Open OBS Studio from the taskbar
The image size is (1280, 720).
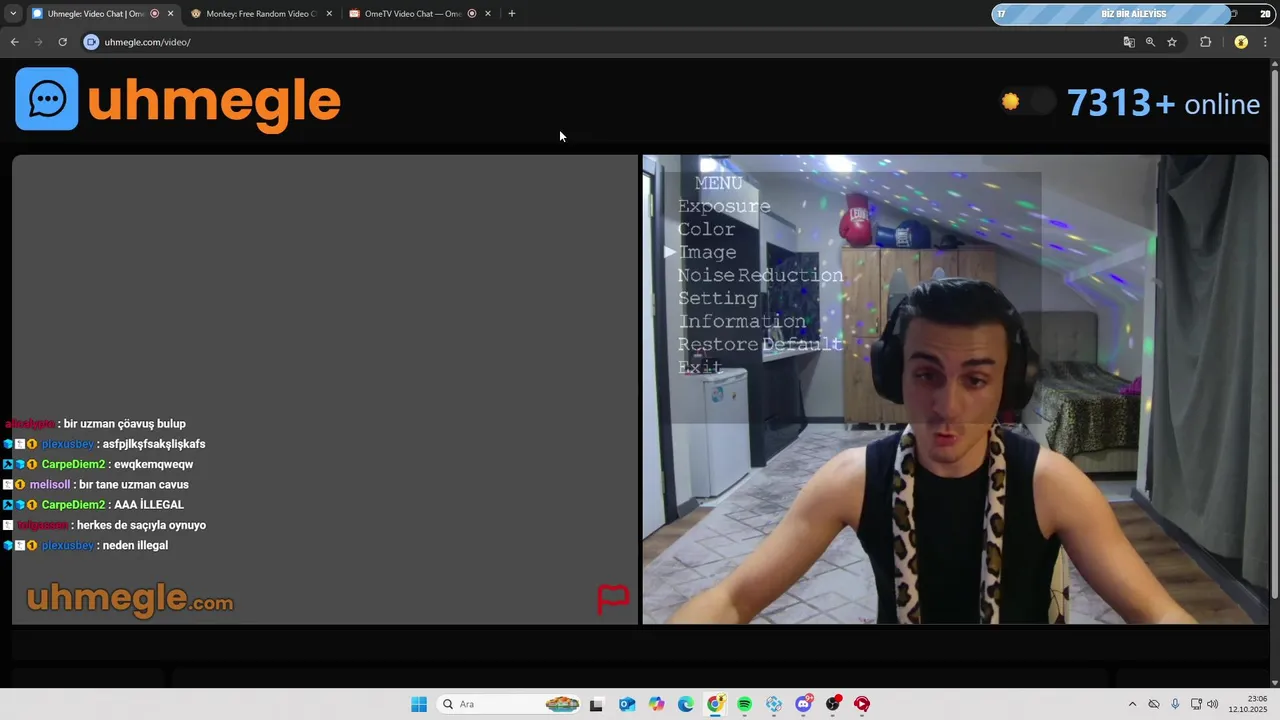tap(833, 704)
